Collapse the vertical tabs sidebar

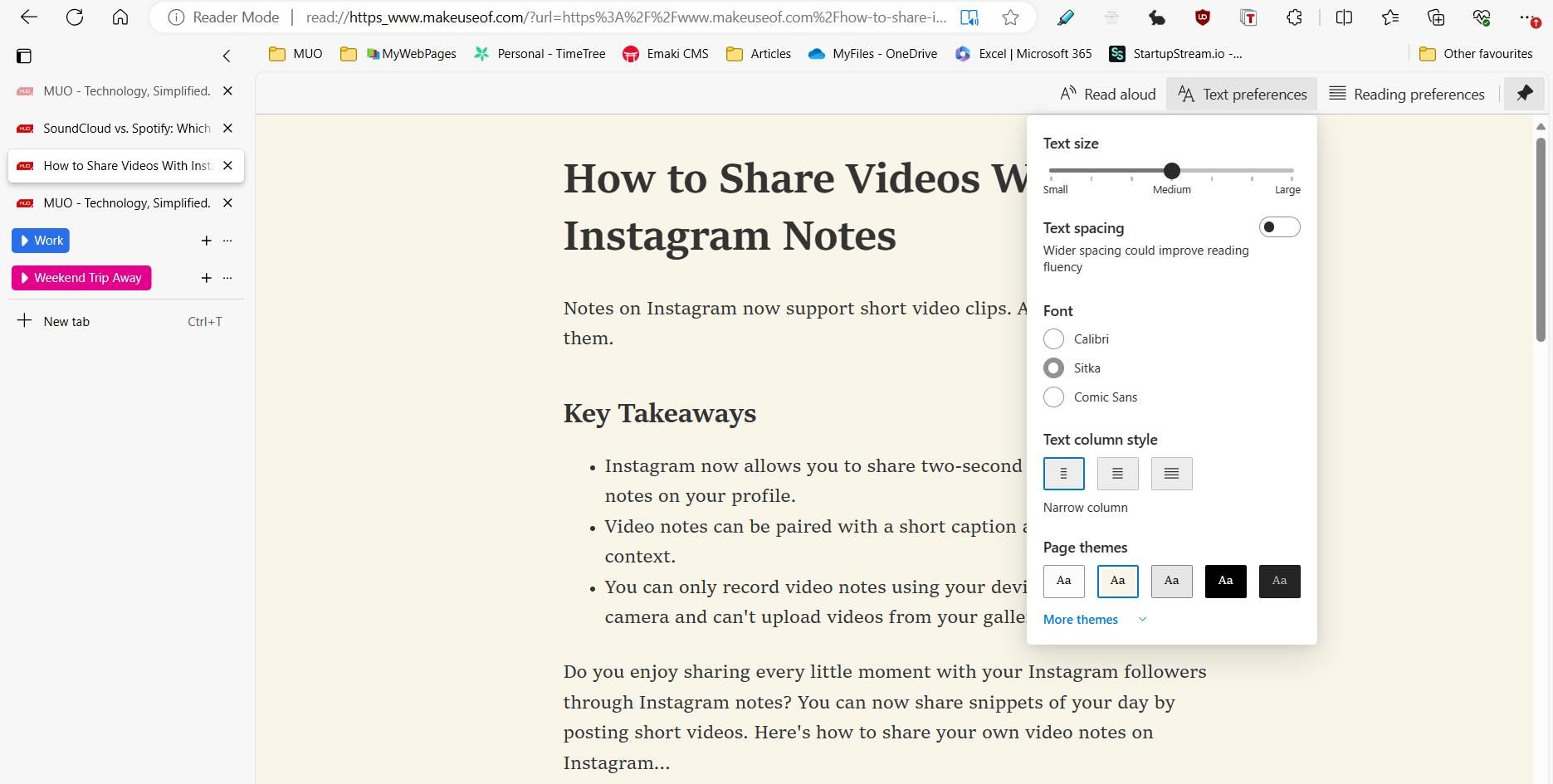click(x=227, y=56)
